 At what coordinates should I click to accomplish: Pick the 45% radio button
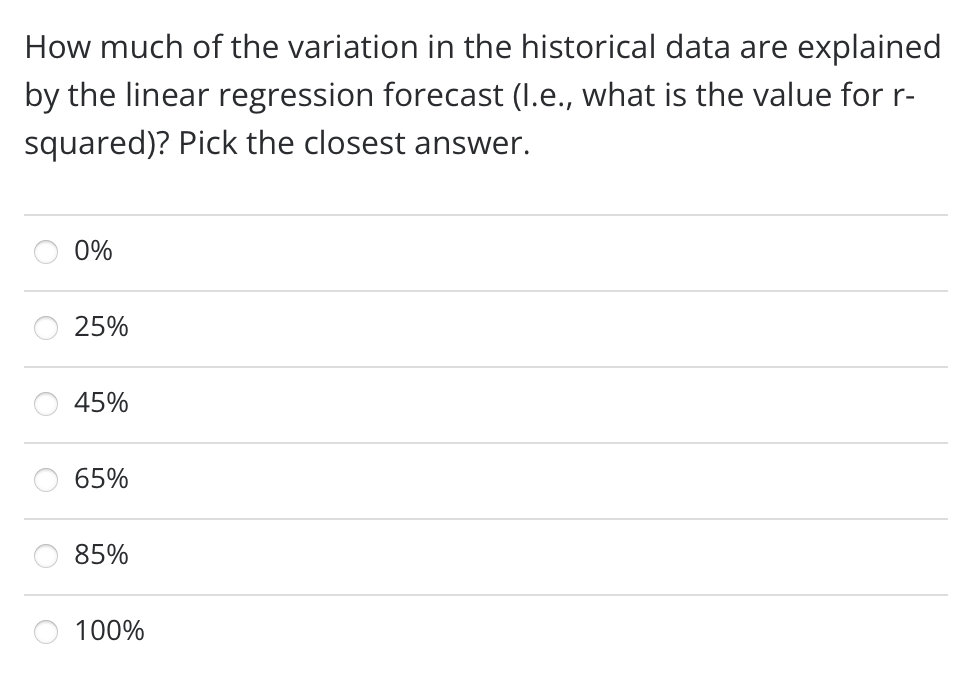click(x=48, y=404)
